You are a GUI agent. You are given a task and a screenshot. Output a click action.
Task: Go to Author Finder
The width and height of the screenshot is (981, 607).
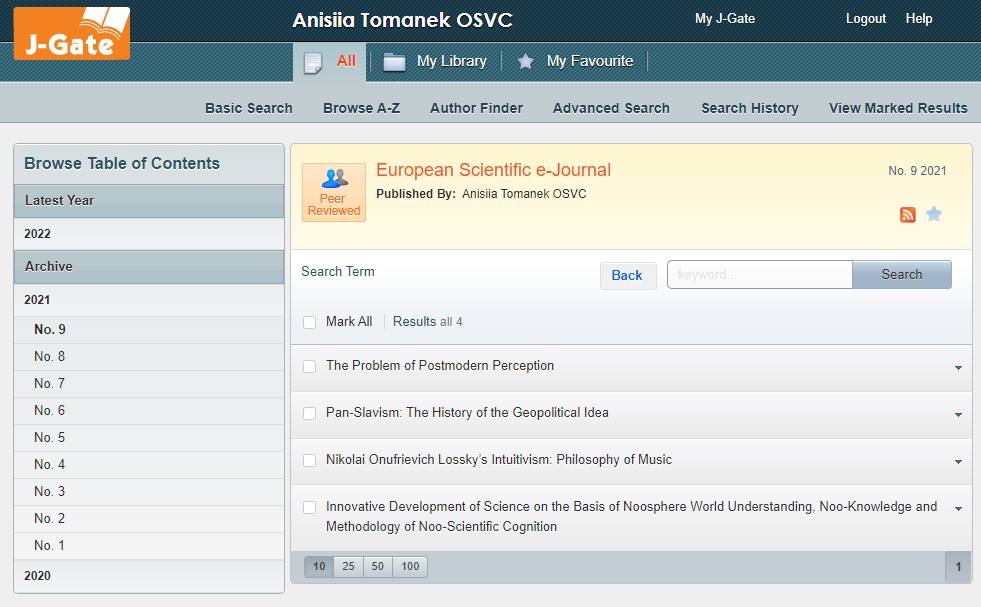tap(476, 108)
